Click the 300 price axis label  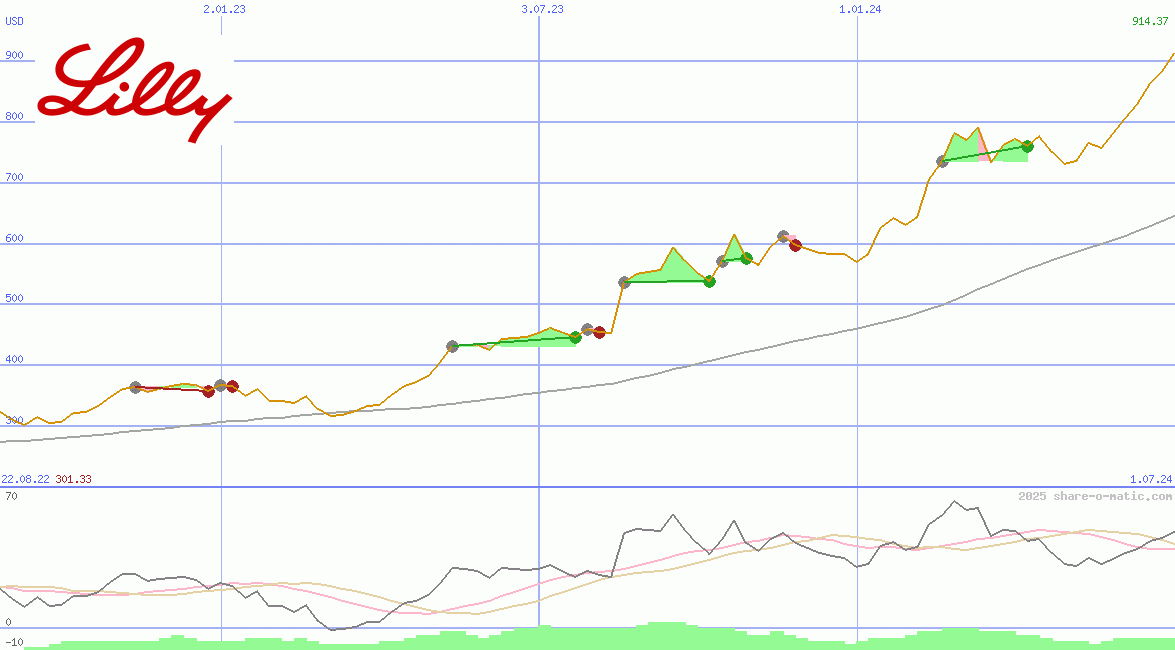(14, 421)
